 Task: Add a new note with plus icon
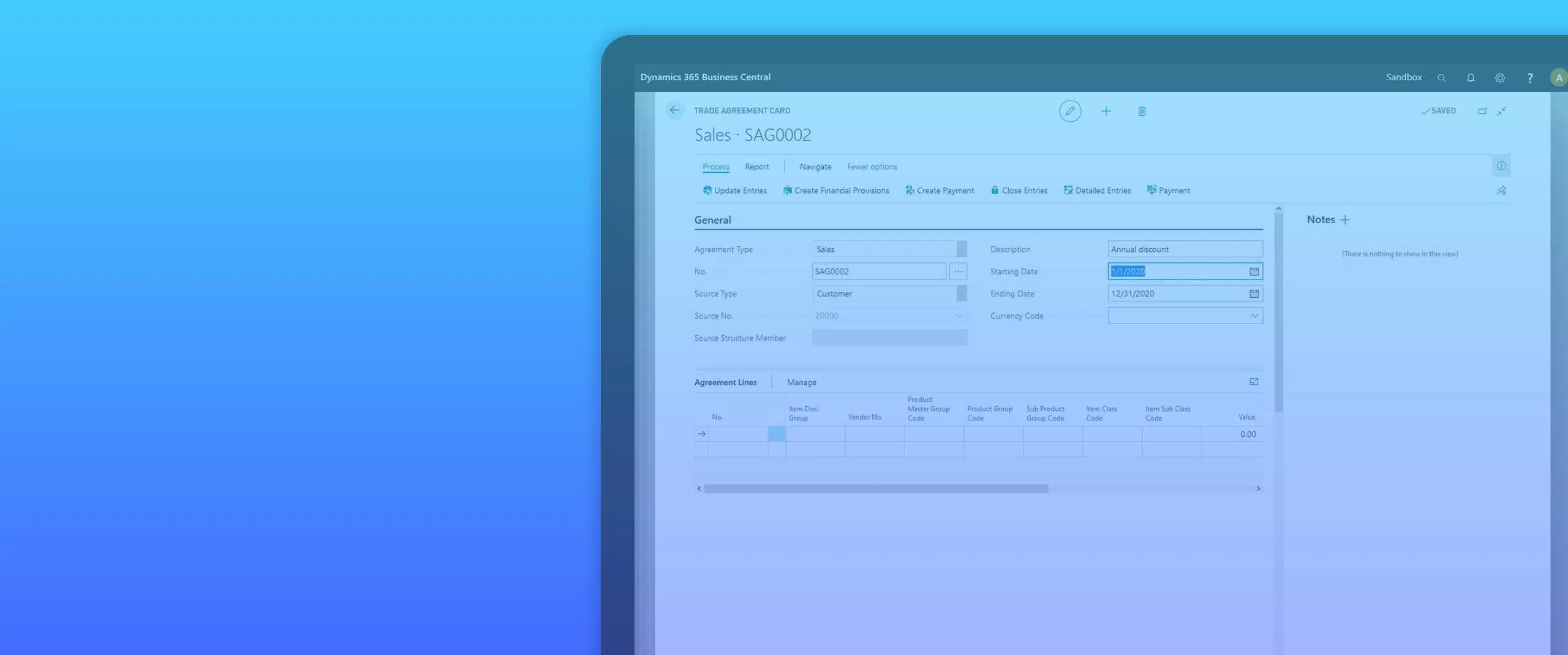pyautogui.click(x=1344, y=219)
